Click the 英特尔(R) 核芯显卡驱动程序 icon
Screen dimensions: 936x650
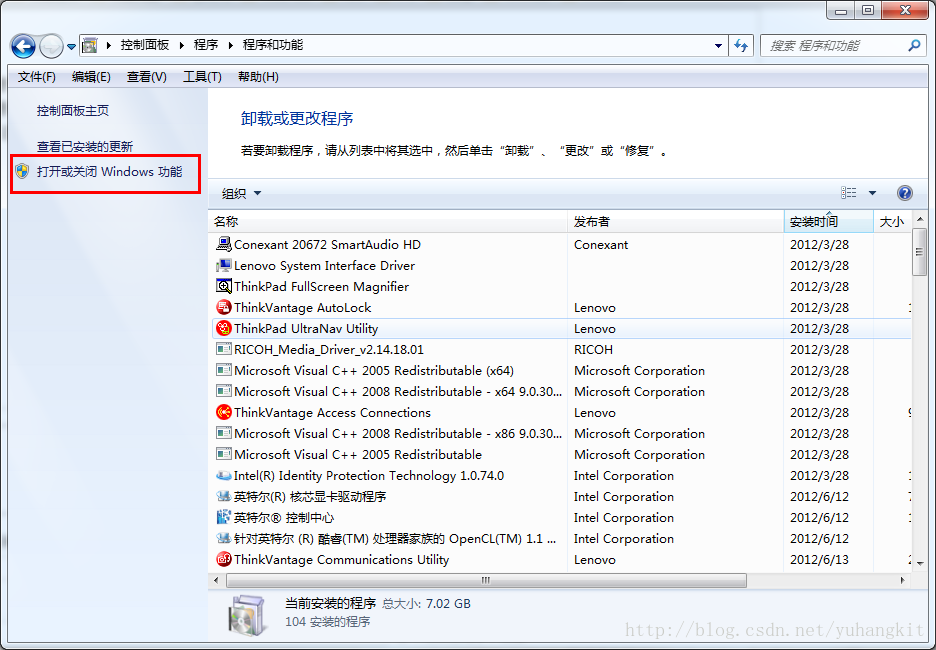[x=223, y=496]
